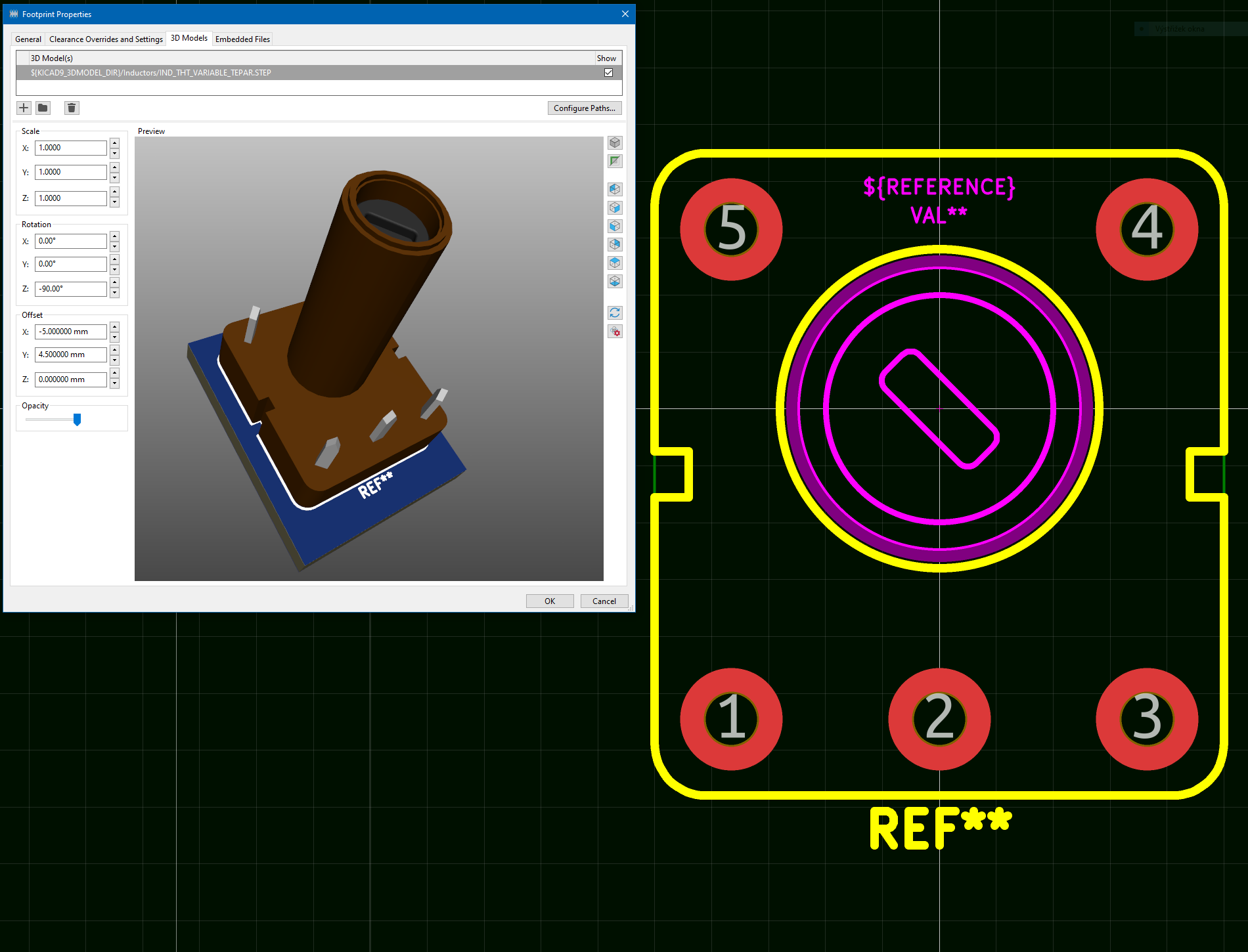Delete the selected 3D model
Image resolution: width=1248 pixels, height=952 pixels.
pos(72,108)
